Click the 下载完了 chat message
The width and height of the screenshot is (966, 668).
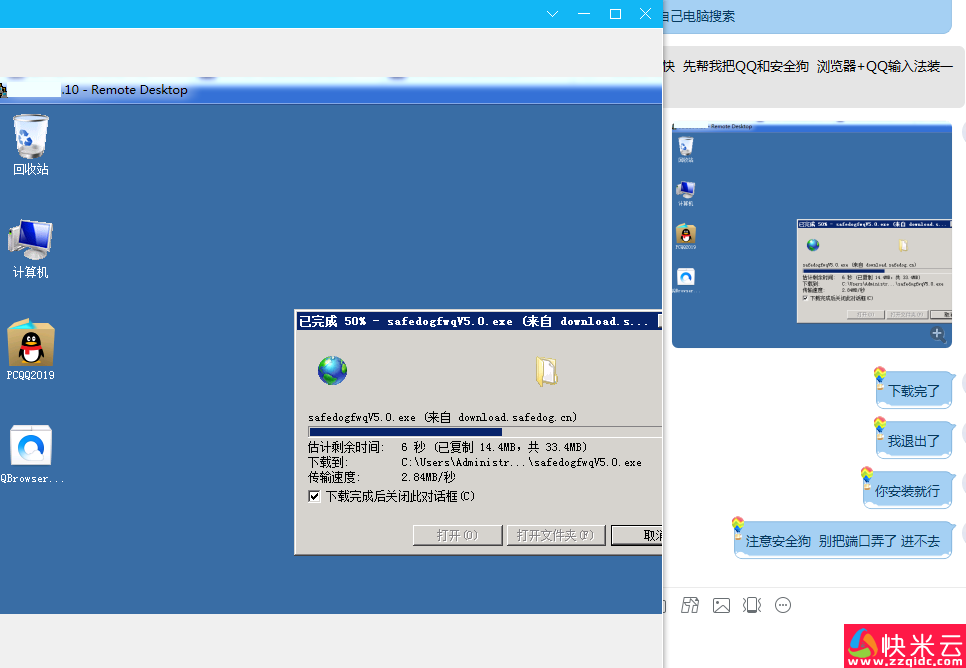[x=914, y=391]
